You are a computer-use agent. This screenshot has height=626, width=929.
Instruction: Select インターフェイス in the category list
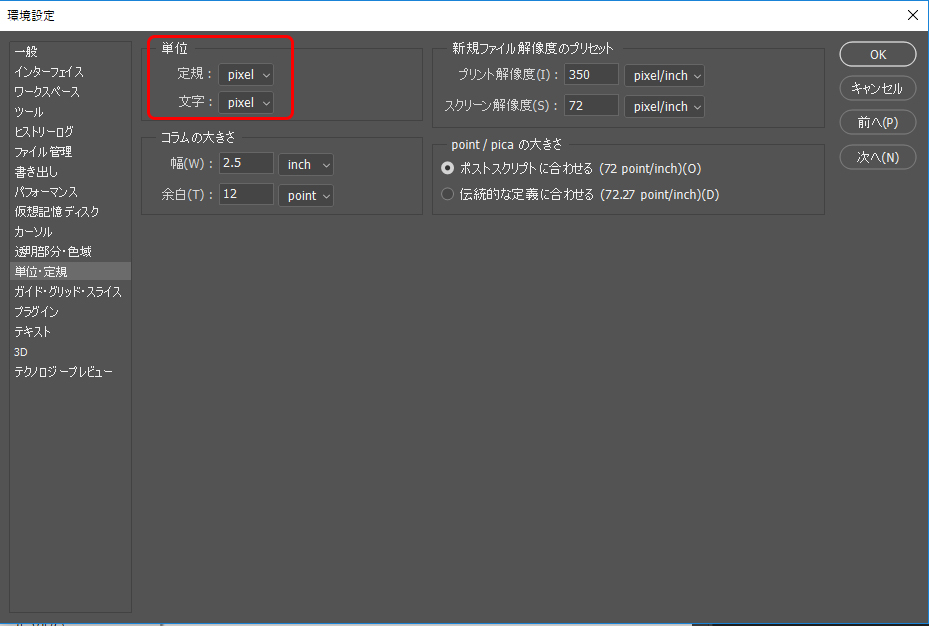point(70,72)
